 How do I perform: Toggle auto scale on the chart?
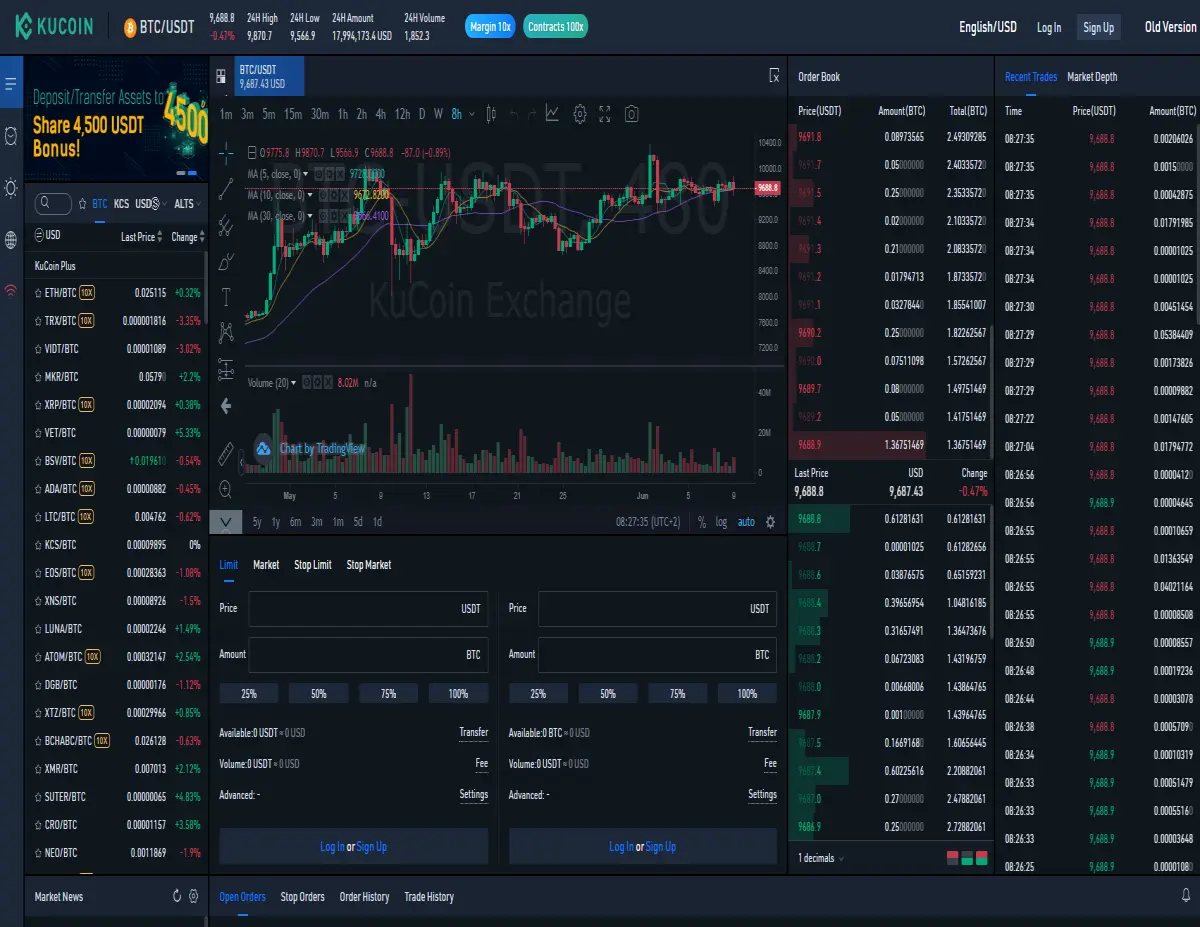coord(746,522)
